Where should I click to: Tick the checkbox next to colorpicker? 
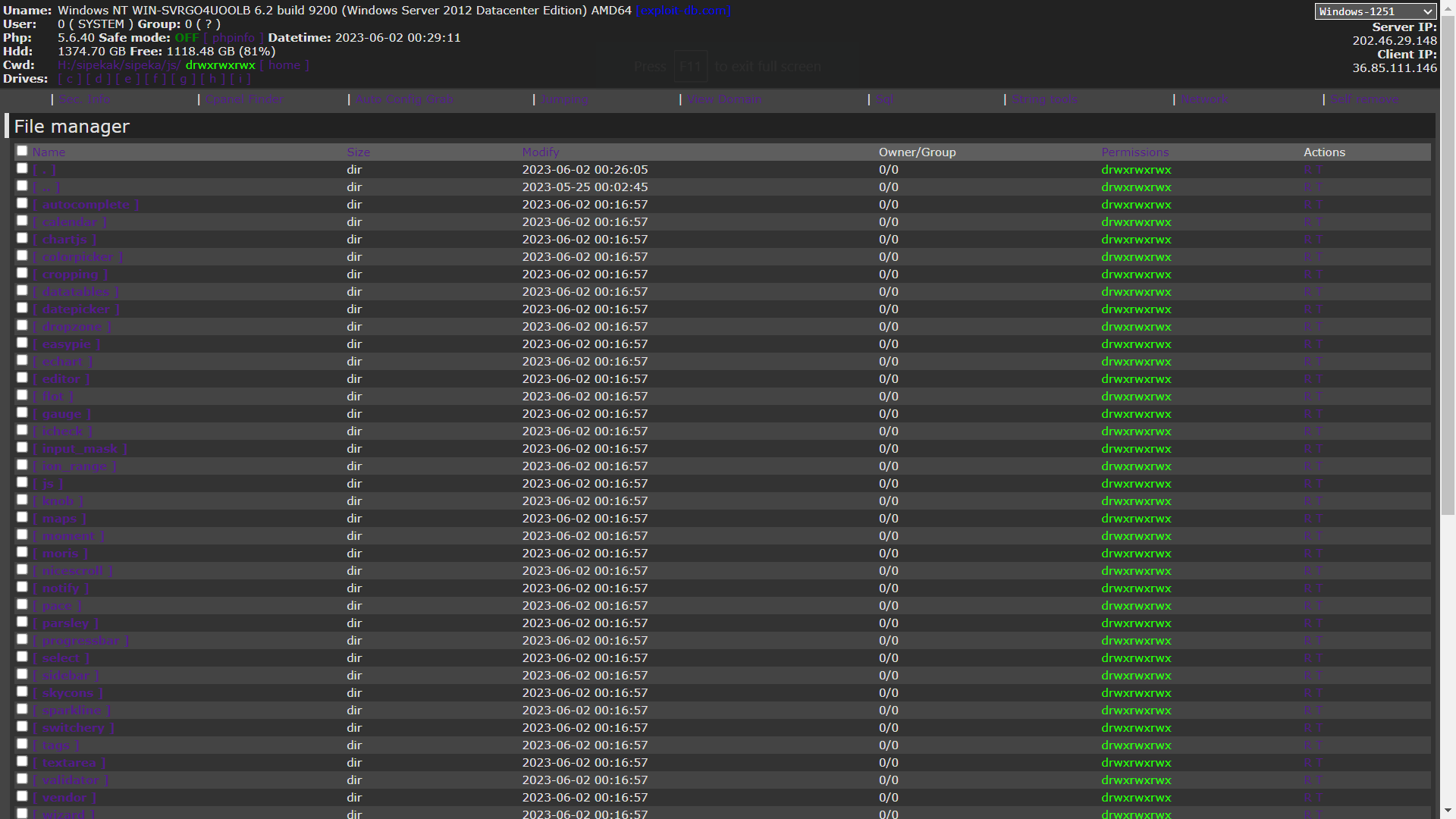pyautogui.click(x=22, y=256)
